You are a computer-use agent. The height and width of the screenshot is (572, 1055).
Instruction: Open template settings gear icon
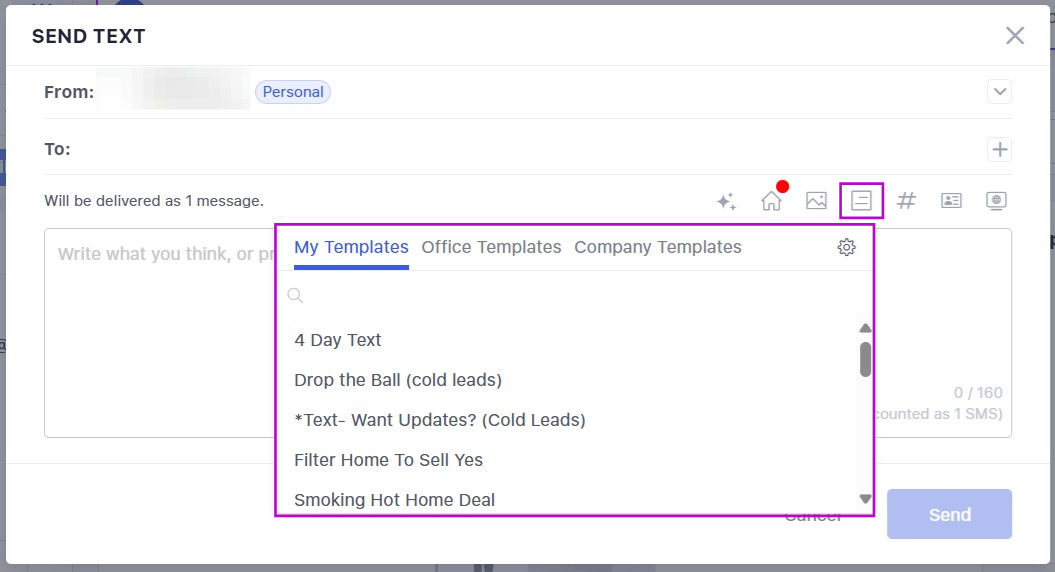[846, 247]
